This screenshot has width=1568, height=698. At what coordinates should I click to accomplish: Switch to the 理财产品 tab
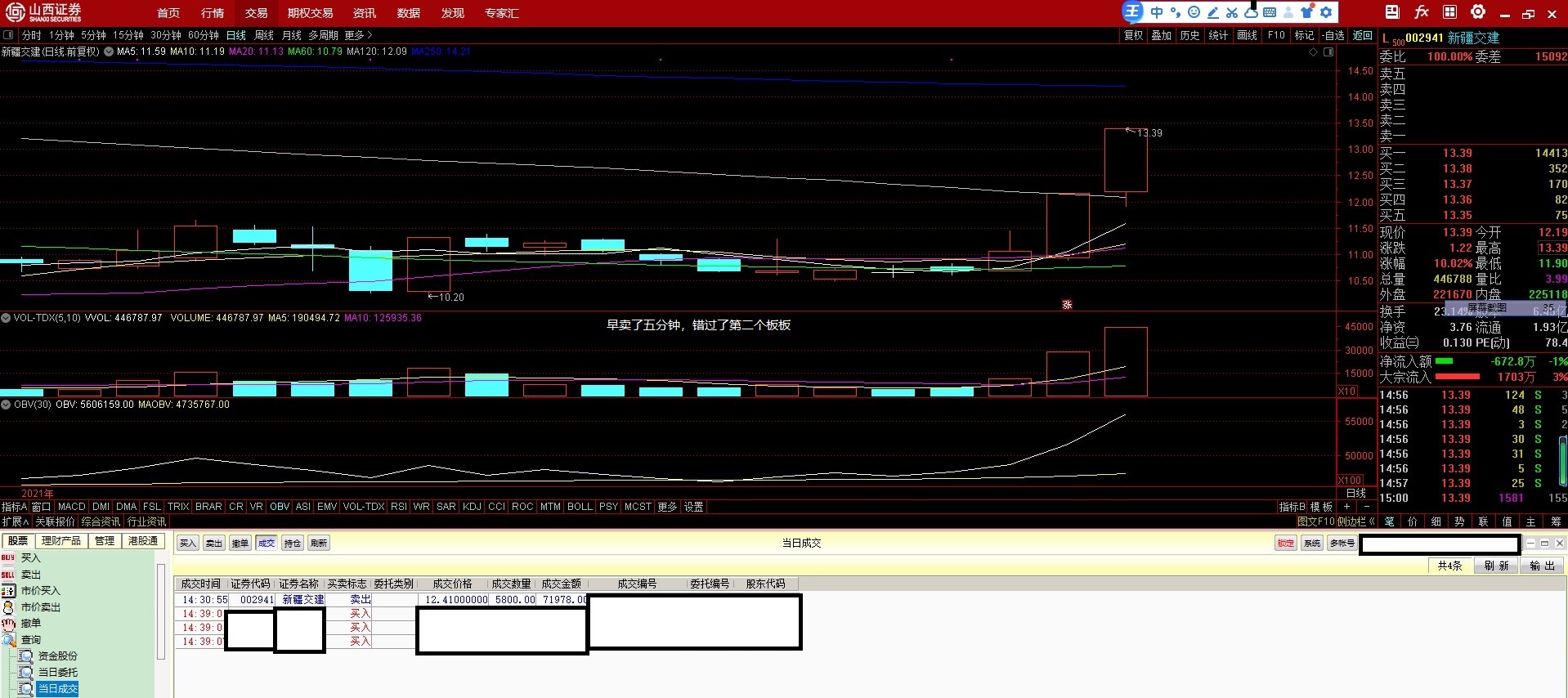(61, 541)
